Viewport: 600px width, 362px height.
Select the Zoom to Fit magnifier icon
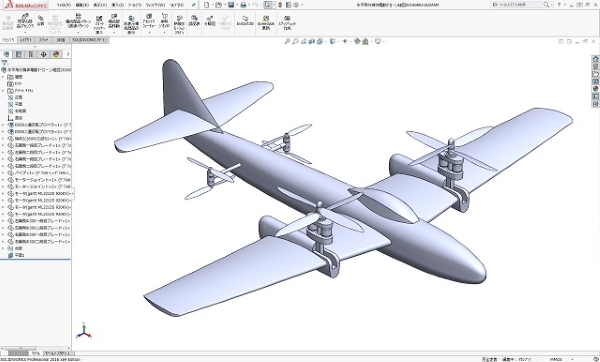287,41
